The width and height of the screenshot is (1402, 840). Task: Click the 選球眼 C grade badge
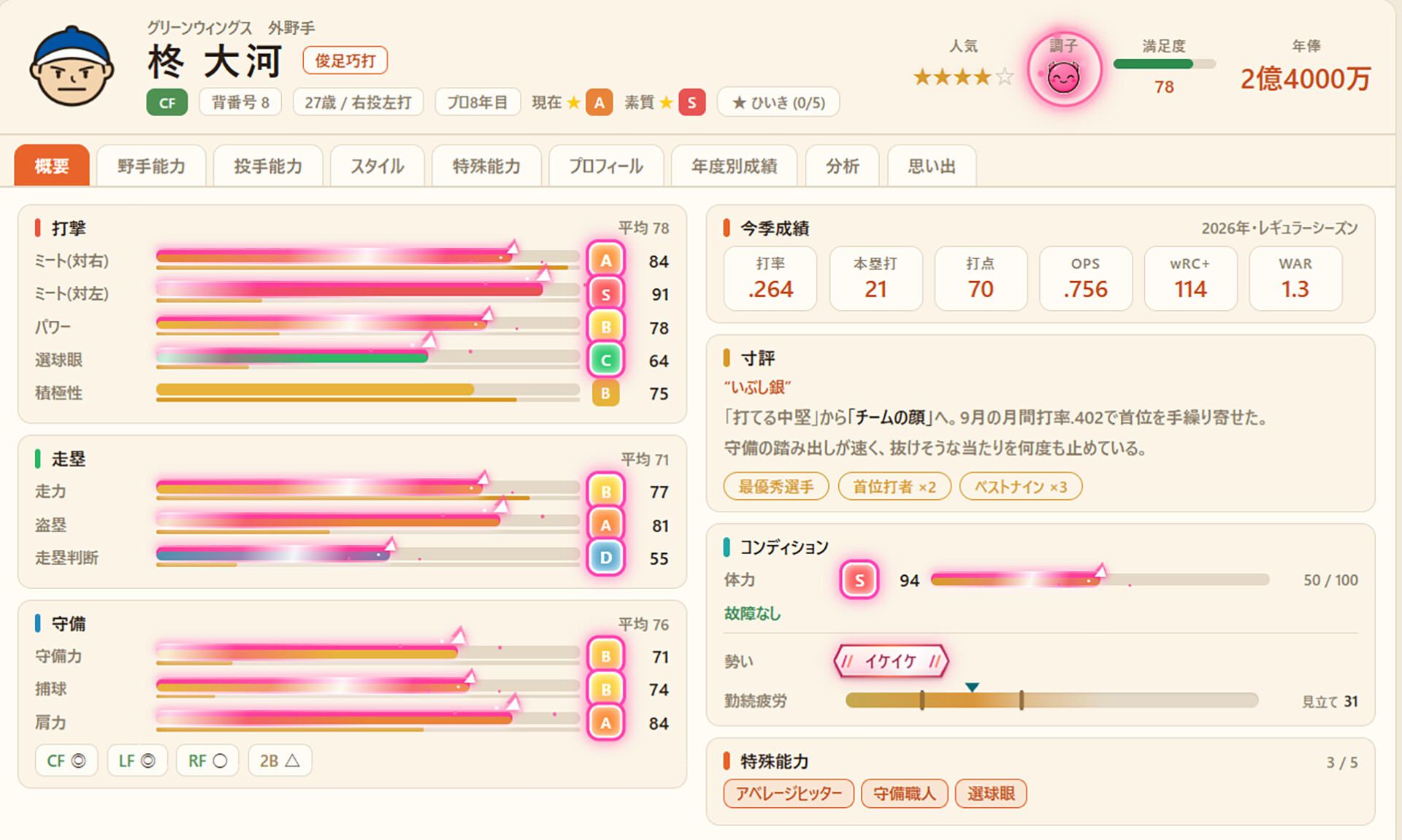tap(605, 360)
